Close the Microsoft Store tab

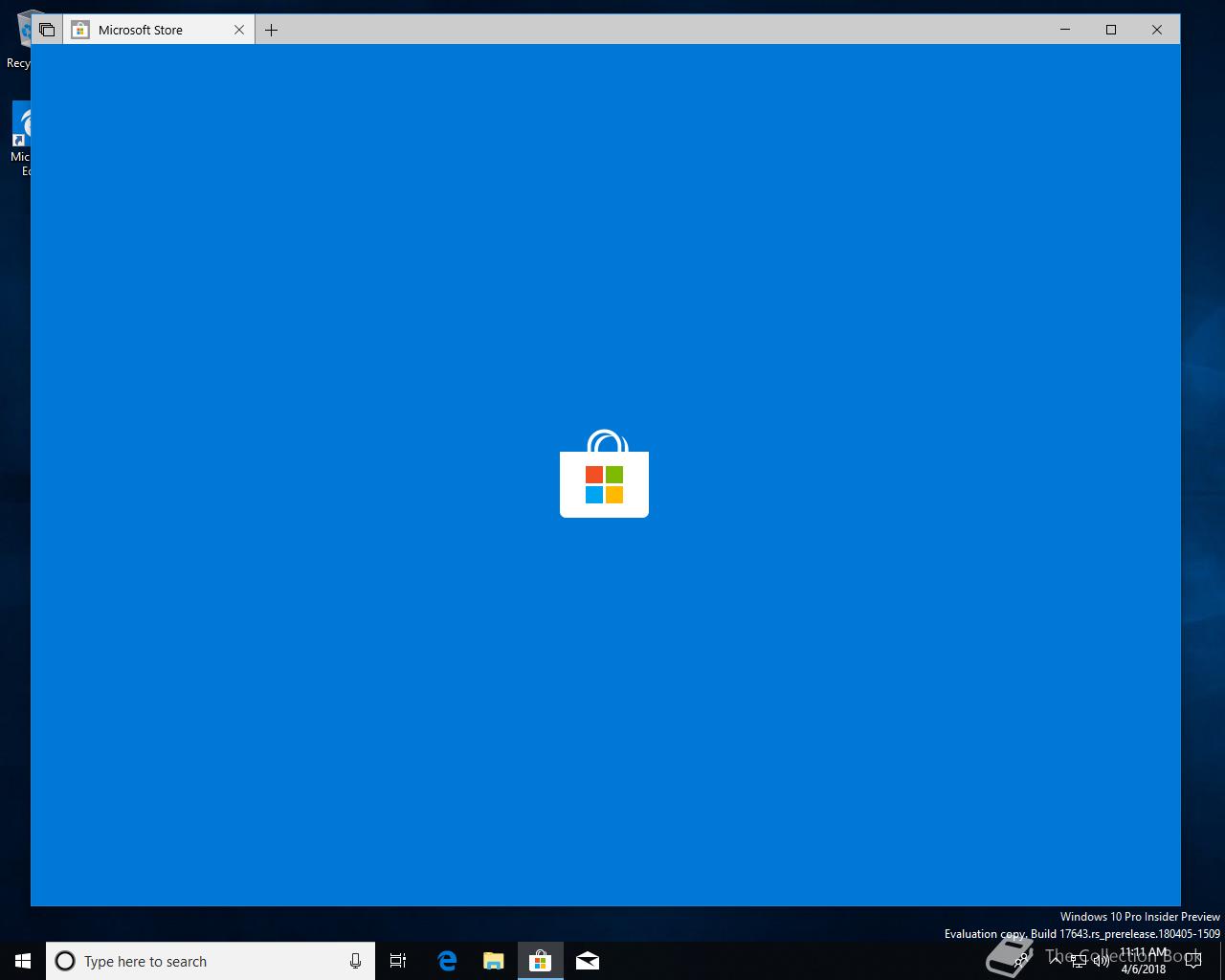click(239, 30)
